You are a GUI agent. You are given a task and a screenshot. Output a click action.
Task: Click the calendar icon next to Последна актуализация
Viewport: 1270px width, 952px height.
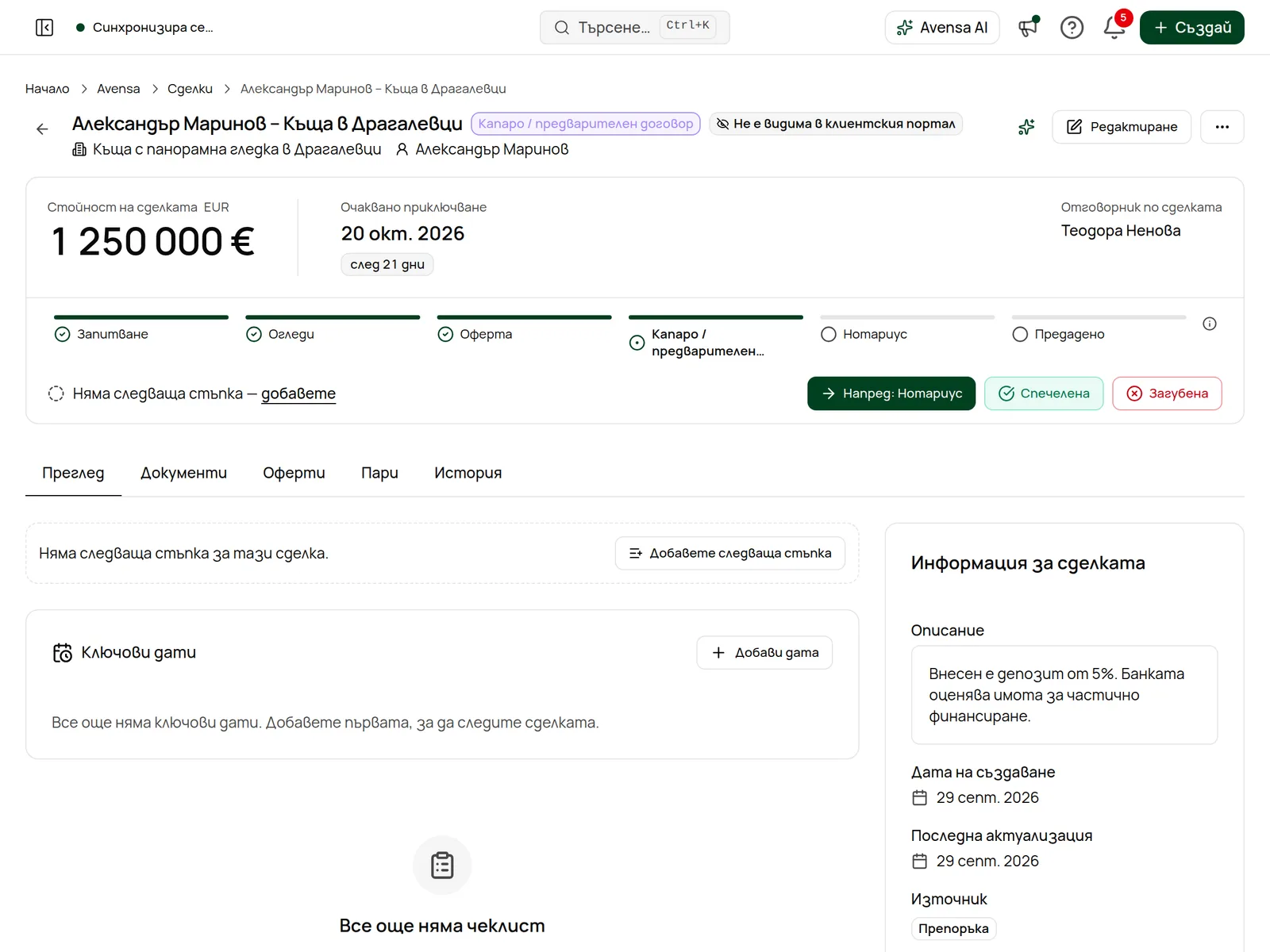919,861
